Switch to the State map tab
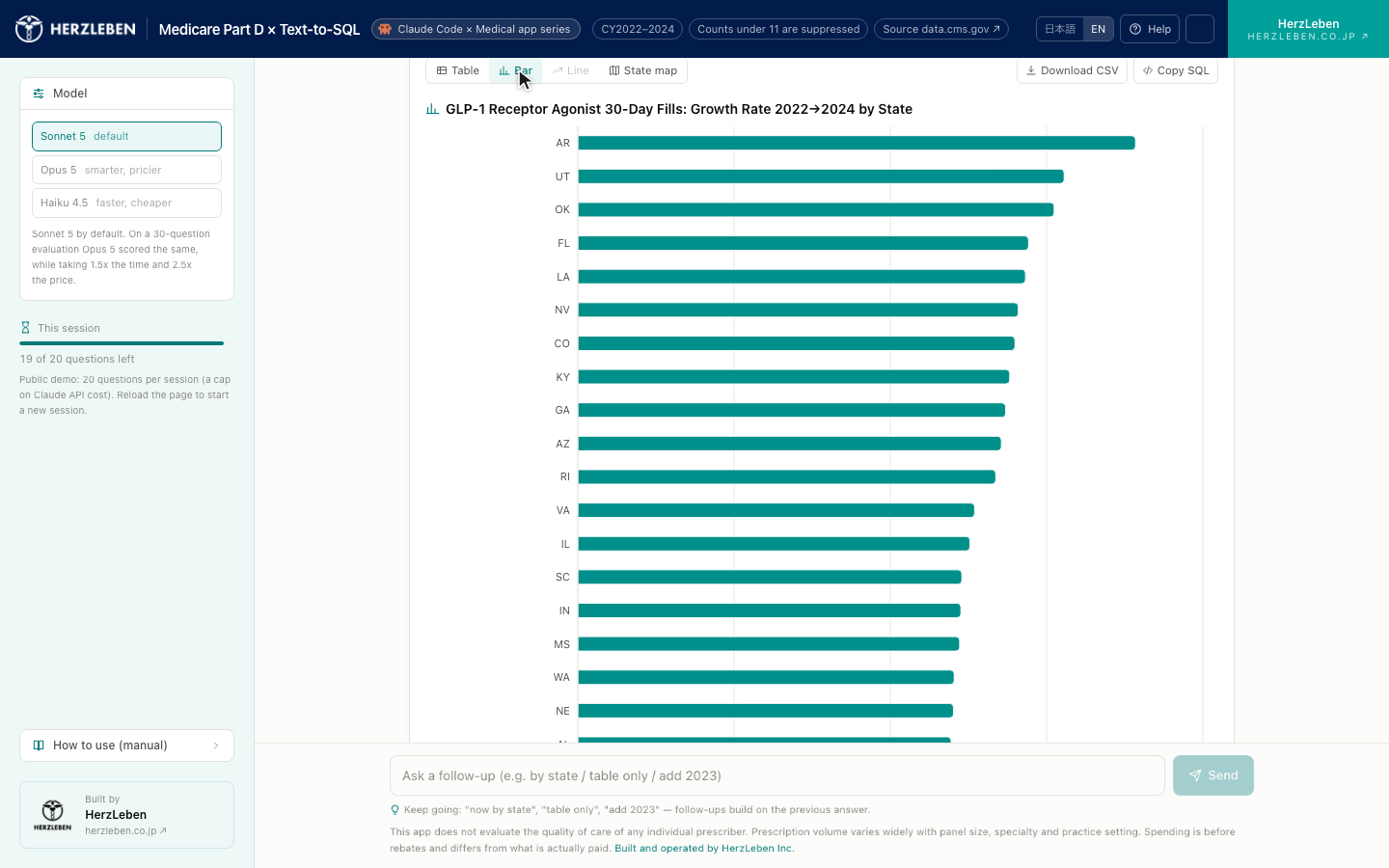Viewport: 1389px width, 868px height. [x=643, y=70]
